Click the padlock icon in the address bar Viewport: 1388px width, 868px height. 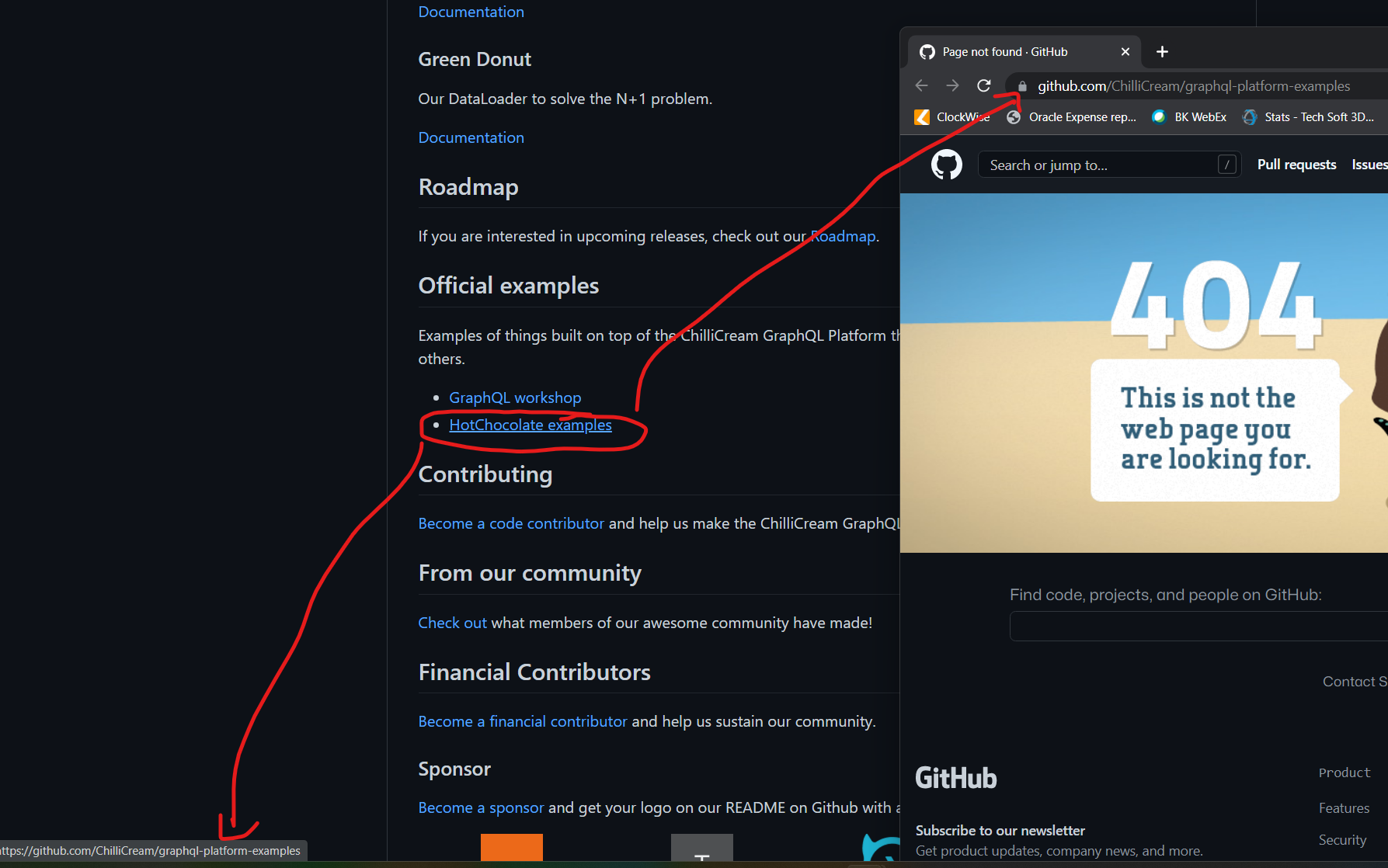click(x=1021, y=86)
